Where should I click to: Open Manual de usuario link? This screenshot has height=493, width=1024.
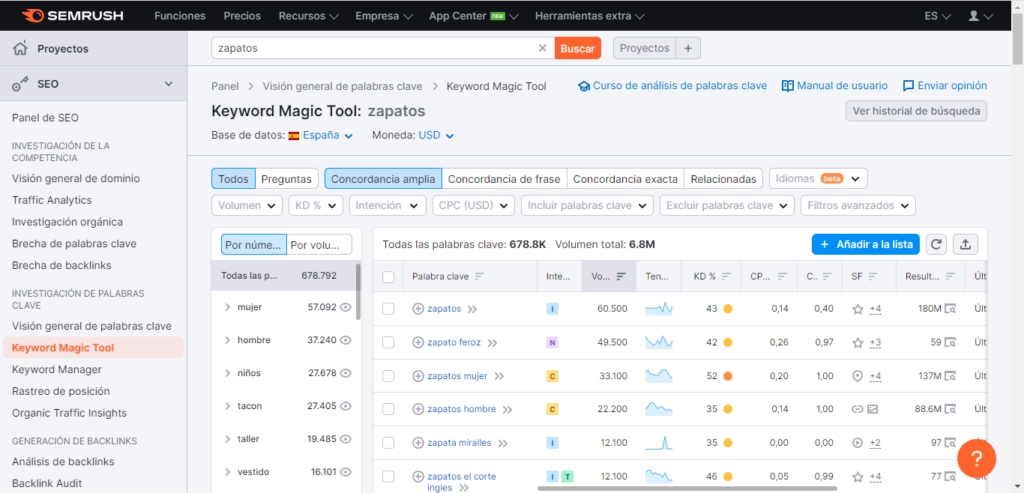coord(835,86)
